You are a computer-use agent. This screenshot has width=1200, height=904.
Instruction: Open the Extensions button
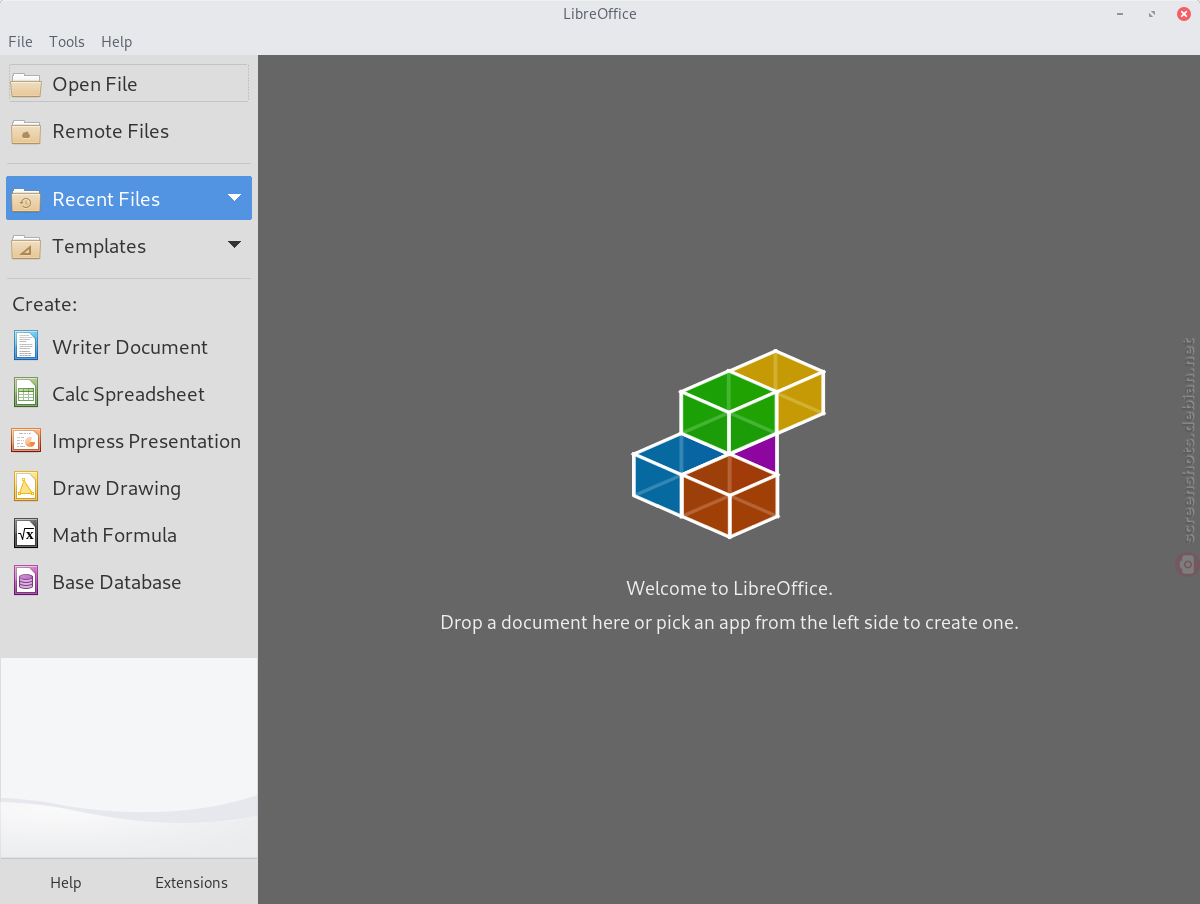[x=191, y=883]
